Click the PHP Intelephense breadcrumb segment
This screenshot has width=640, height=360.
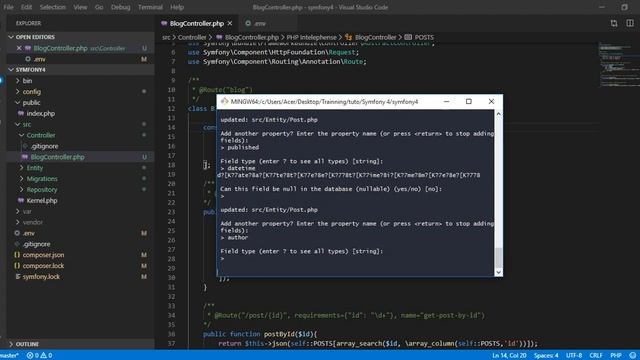pyautogui.click(x=311, y=37)
